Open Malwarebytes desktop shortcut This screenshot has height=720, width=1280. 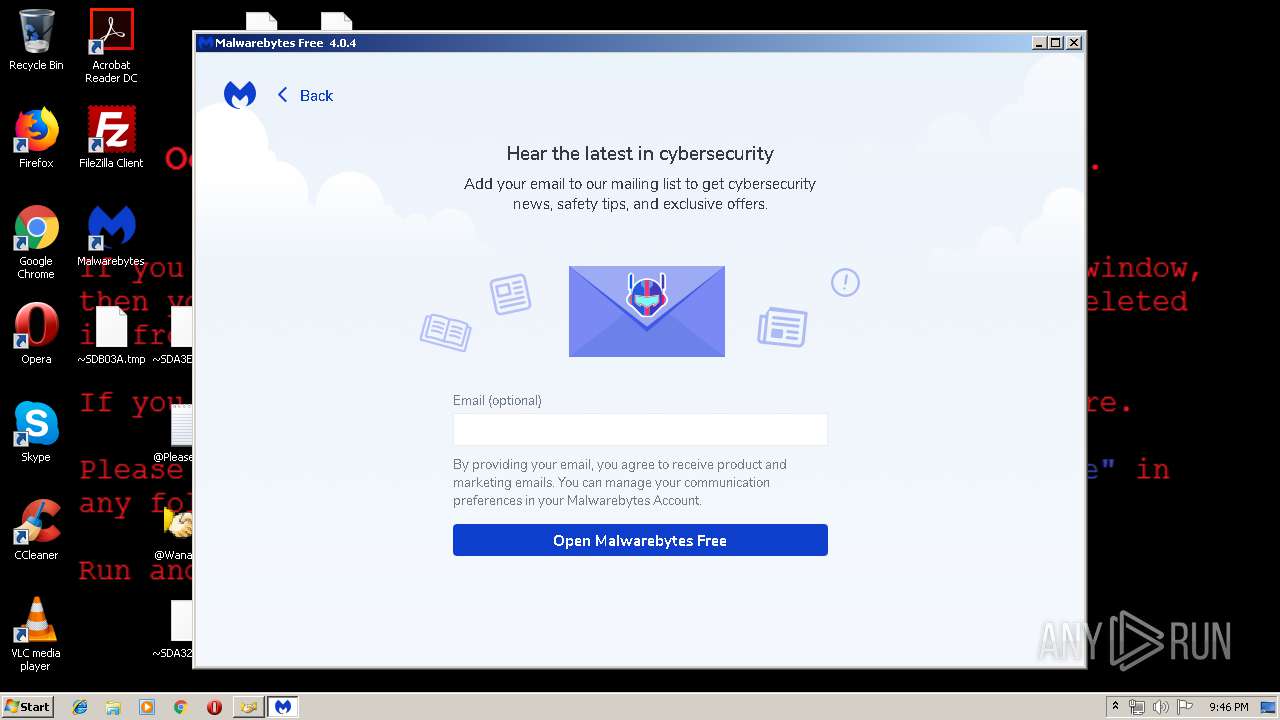[x=111, y=236]
